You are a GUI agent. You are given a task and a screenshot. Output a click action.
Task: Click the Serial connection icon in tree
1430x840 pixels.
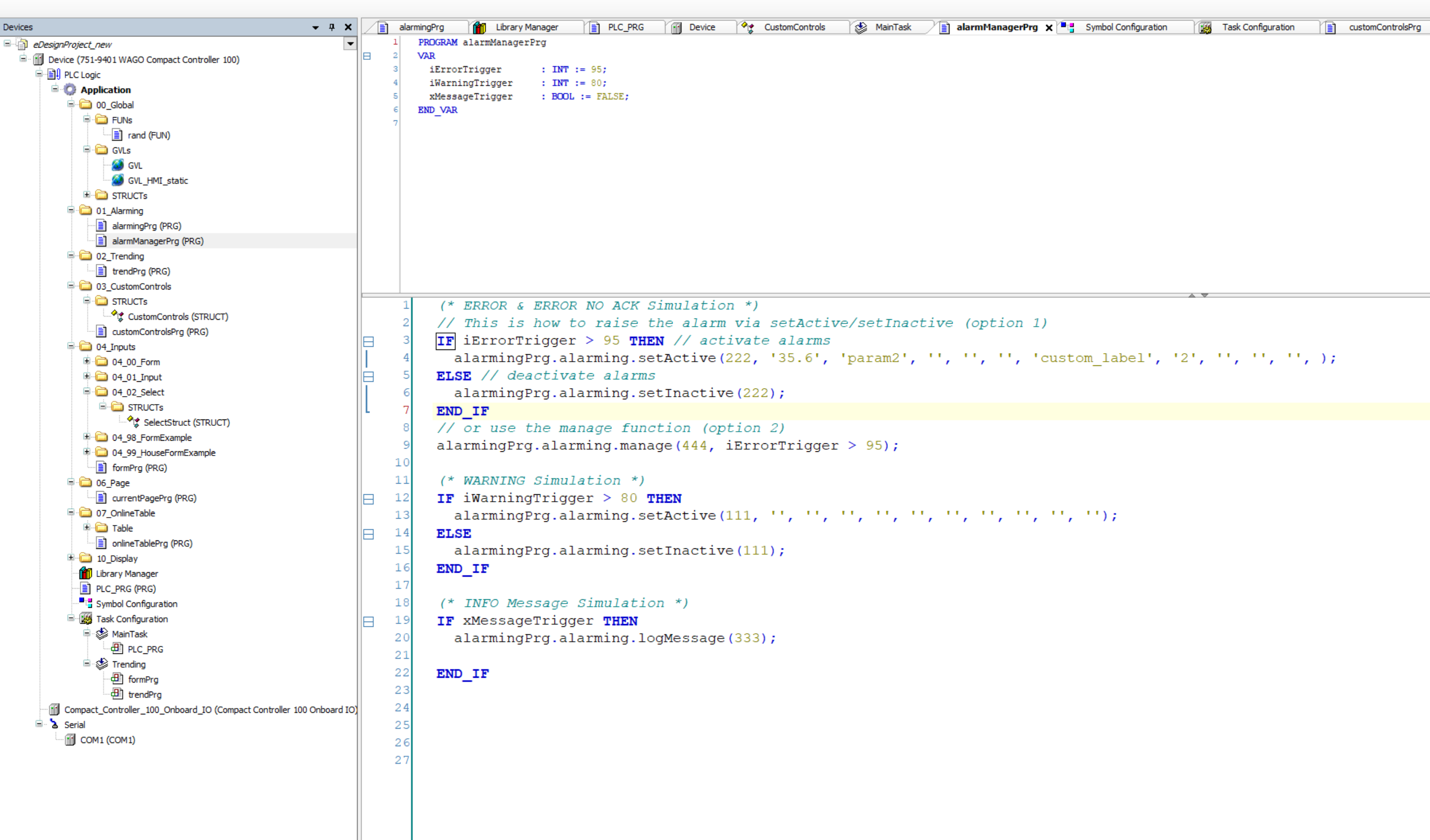click(55, 724)
